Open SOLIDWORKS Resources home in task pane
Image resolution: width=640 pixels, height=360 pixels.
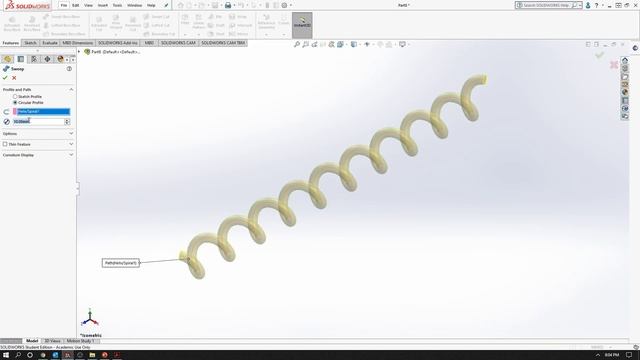pyautogui.click(x=624, y=60)
